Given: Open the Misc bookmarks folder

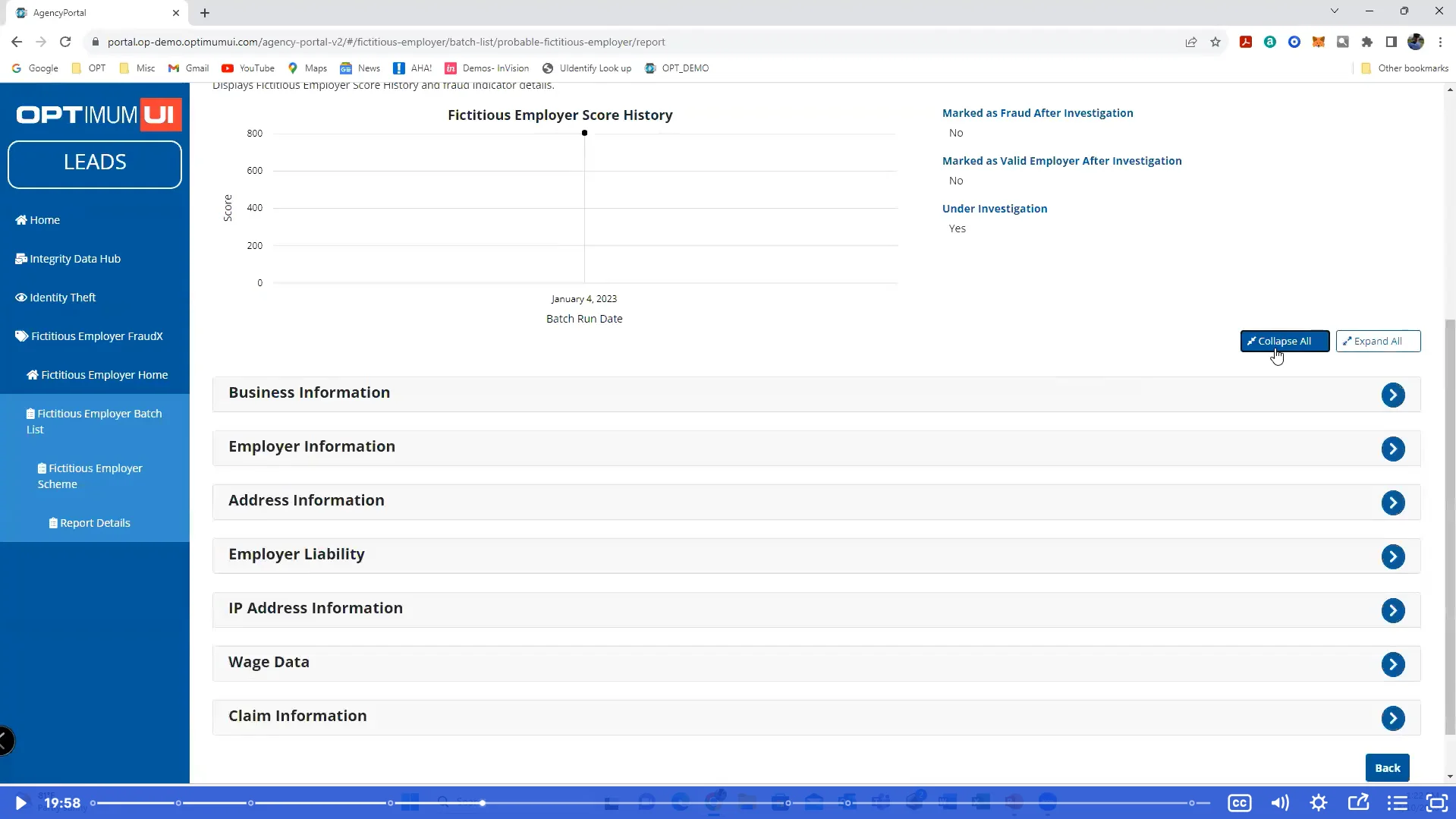Looking at the screenshot, I should tap(137, 68).
